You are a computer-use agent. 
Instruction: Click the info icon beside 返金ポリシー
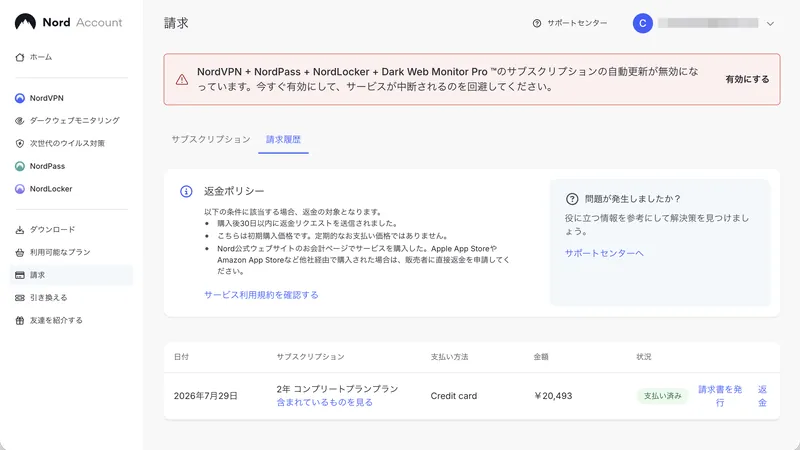(186, 191)
